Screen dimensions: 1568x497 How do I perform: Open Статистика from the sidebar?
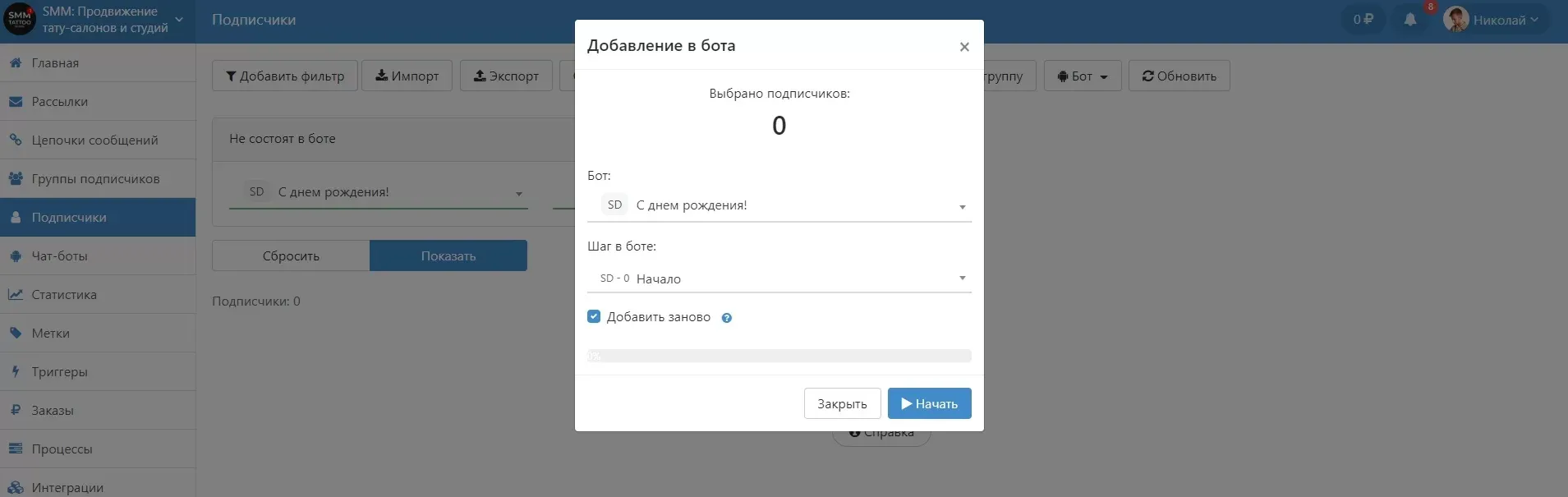click(x=98, y=294)
